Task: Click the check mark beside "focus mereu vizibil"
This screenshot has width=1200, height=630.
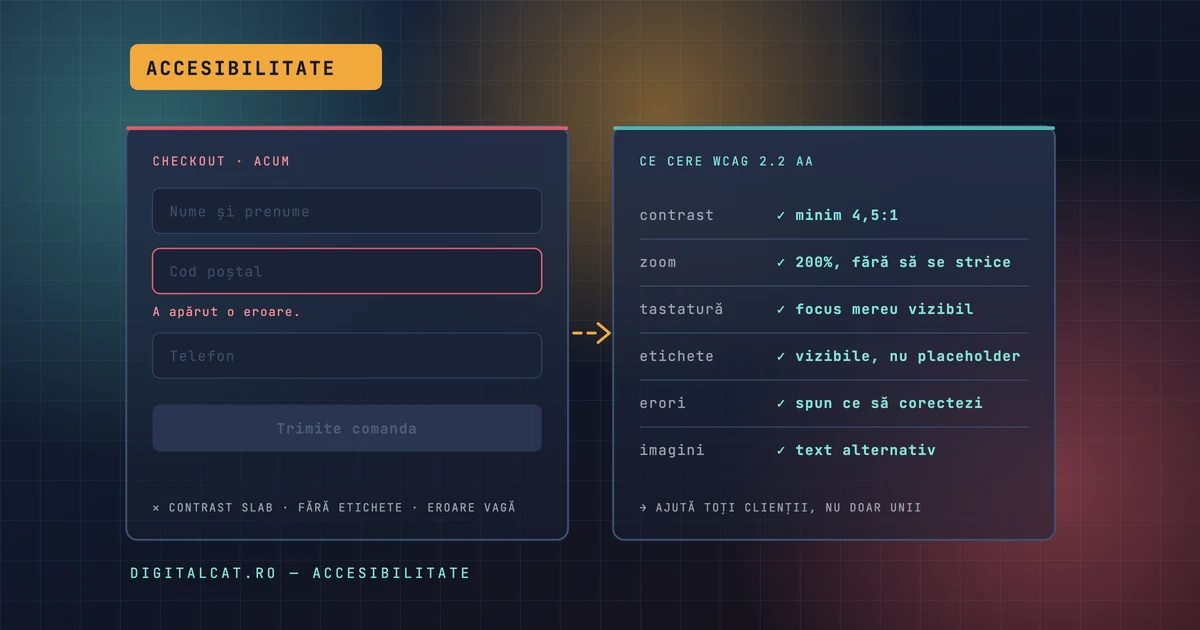Action: 781,309
